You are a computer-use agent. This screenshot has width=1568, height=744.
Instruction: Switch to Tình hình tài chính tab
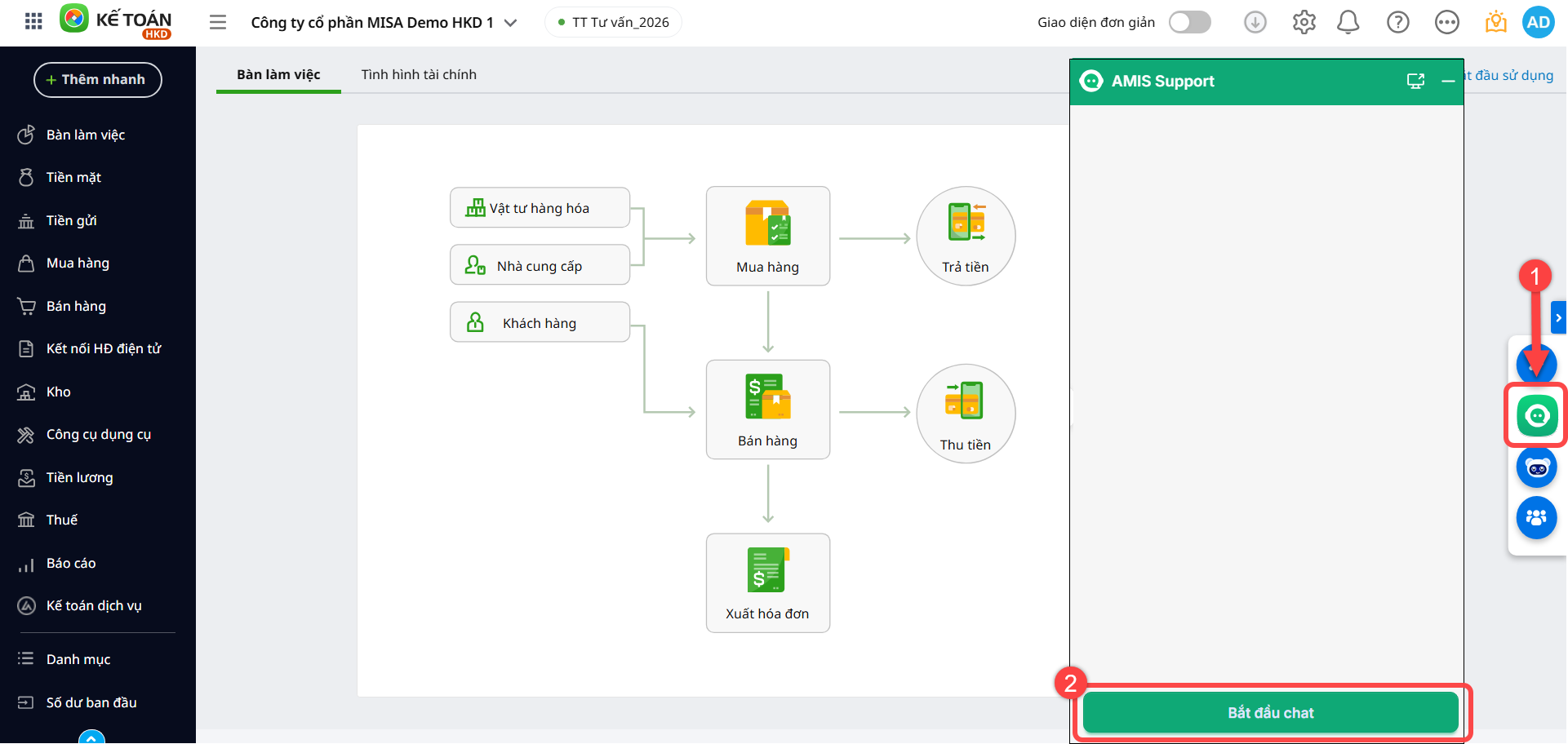pos(419,74)
